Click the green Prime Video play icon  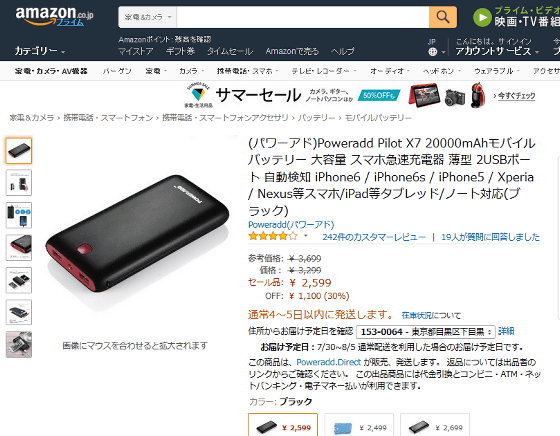482,17
